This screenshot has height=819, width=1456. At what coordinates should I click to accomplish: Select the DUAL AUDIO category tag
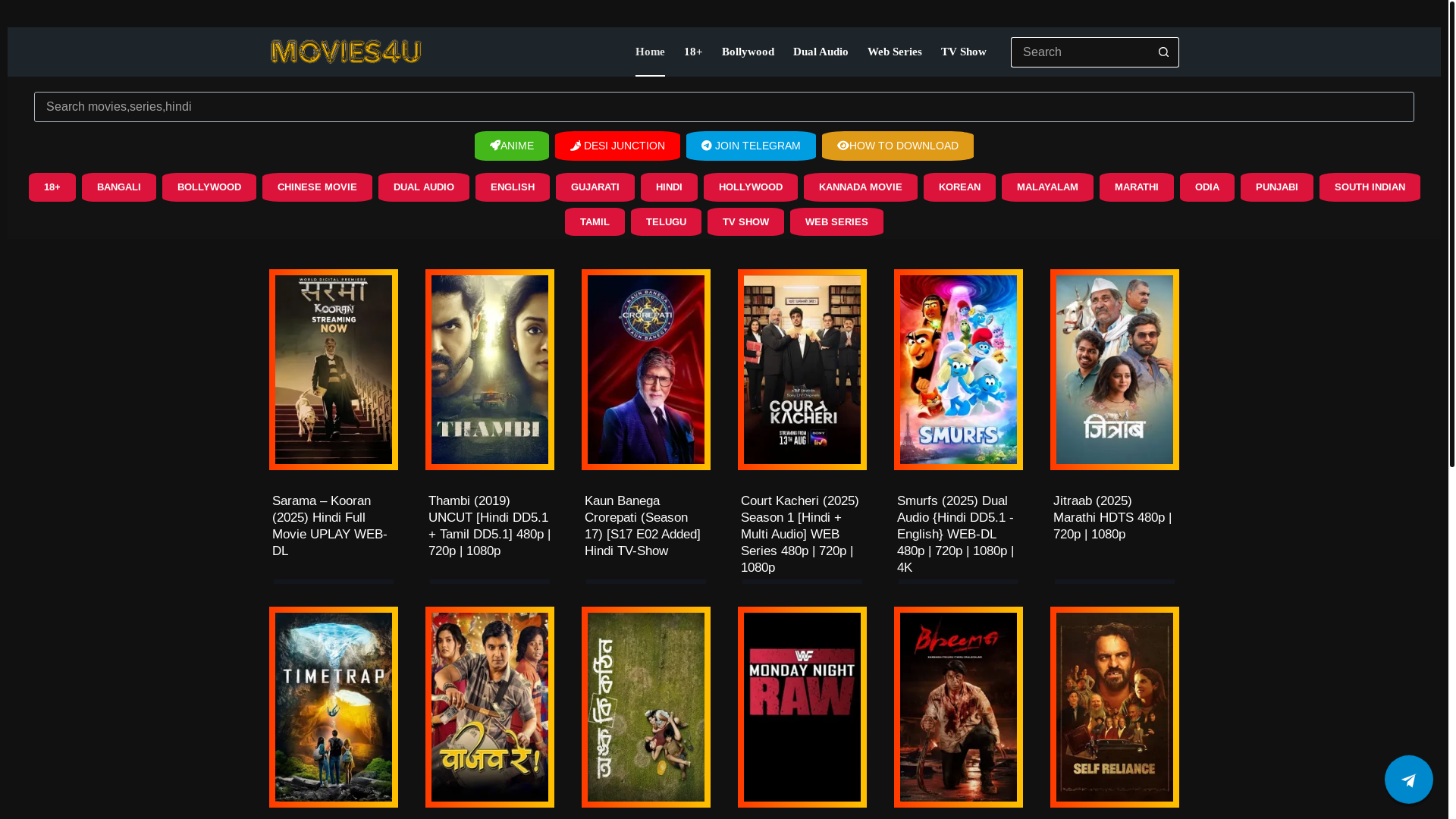point(424,187)
